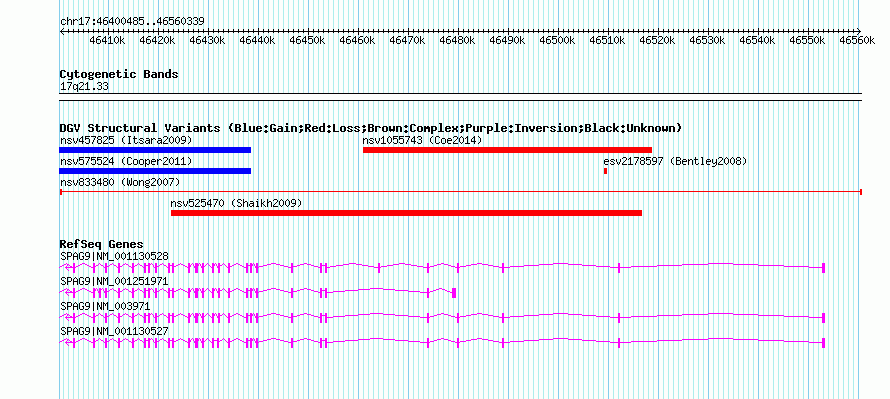Click the chr17:46400485..46560339 coordinate label
Image resolution: width=890 pixels, height=399 pixels.
coord(132,22)
